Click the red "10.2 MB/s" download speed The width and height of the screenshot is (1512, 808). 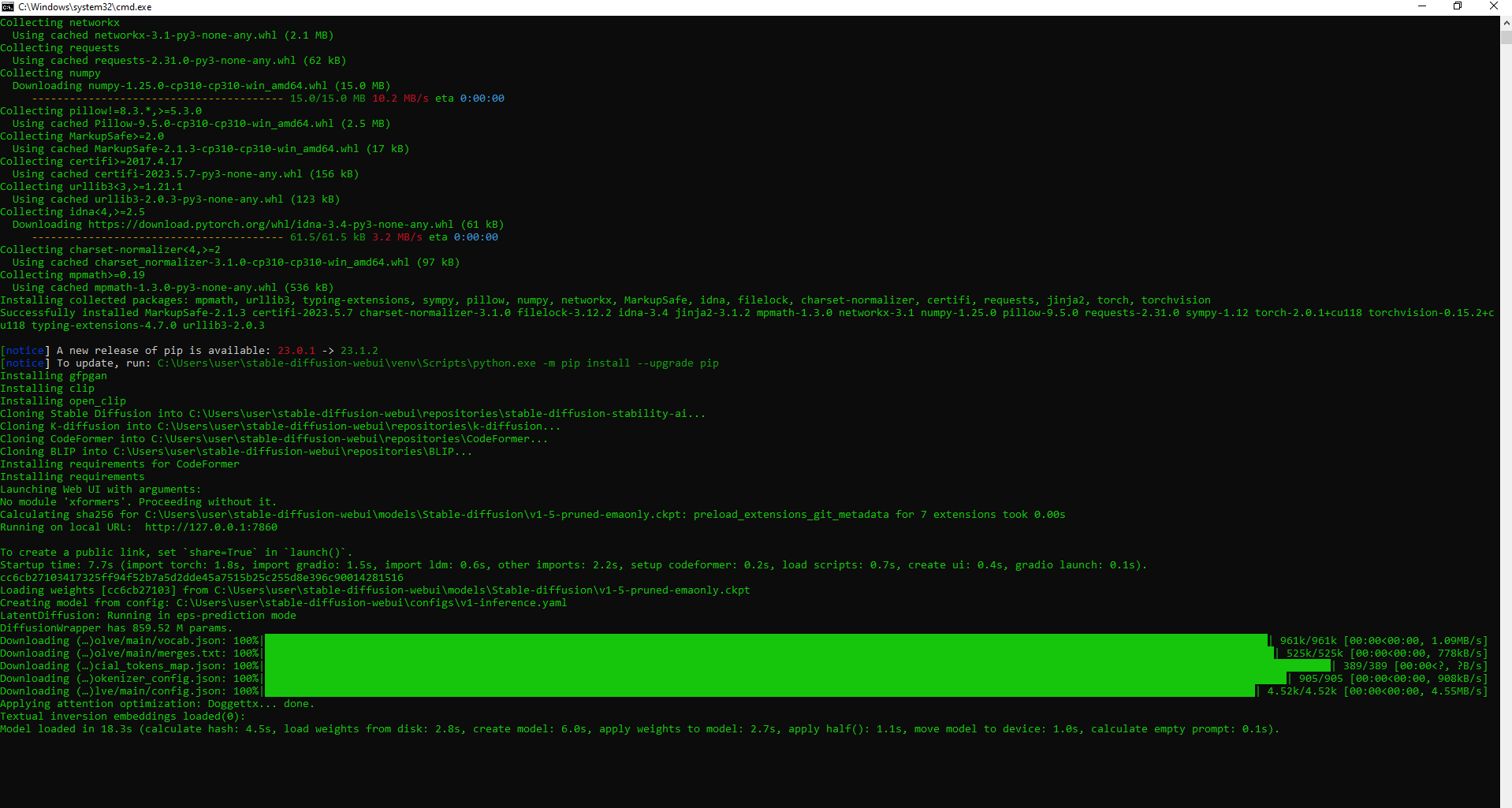point(400,99)
